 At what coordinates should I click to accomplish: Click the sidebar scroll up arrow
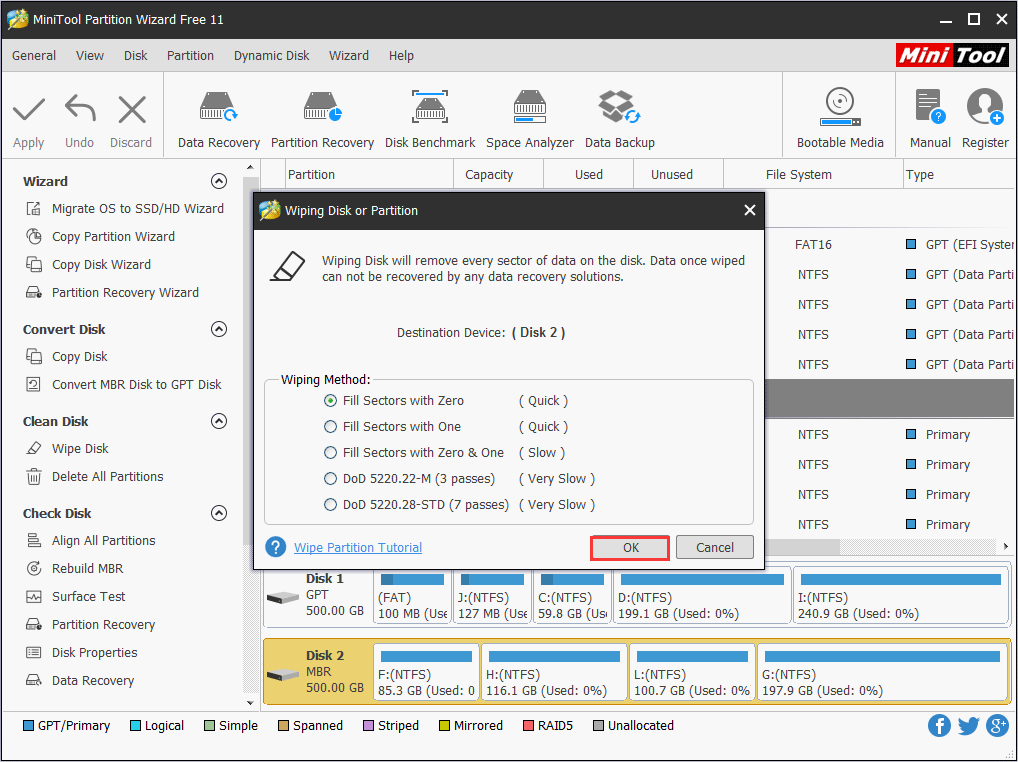tap(251, 168)
